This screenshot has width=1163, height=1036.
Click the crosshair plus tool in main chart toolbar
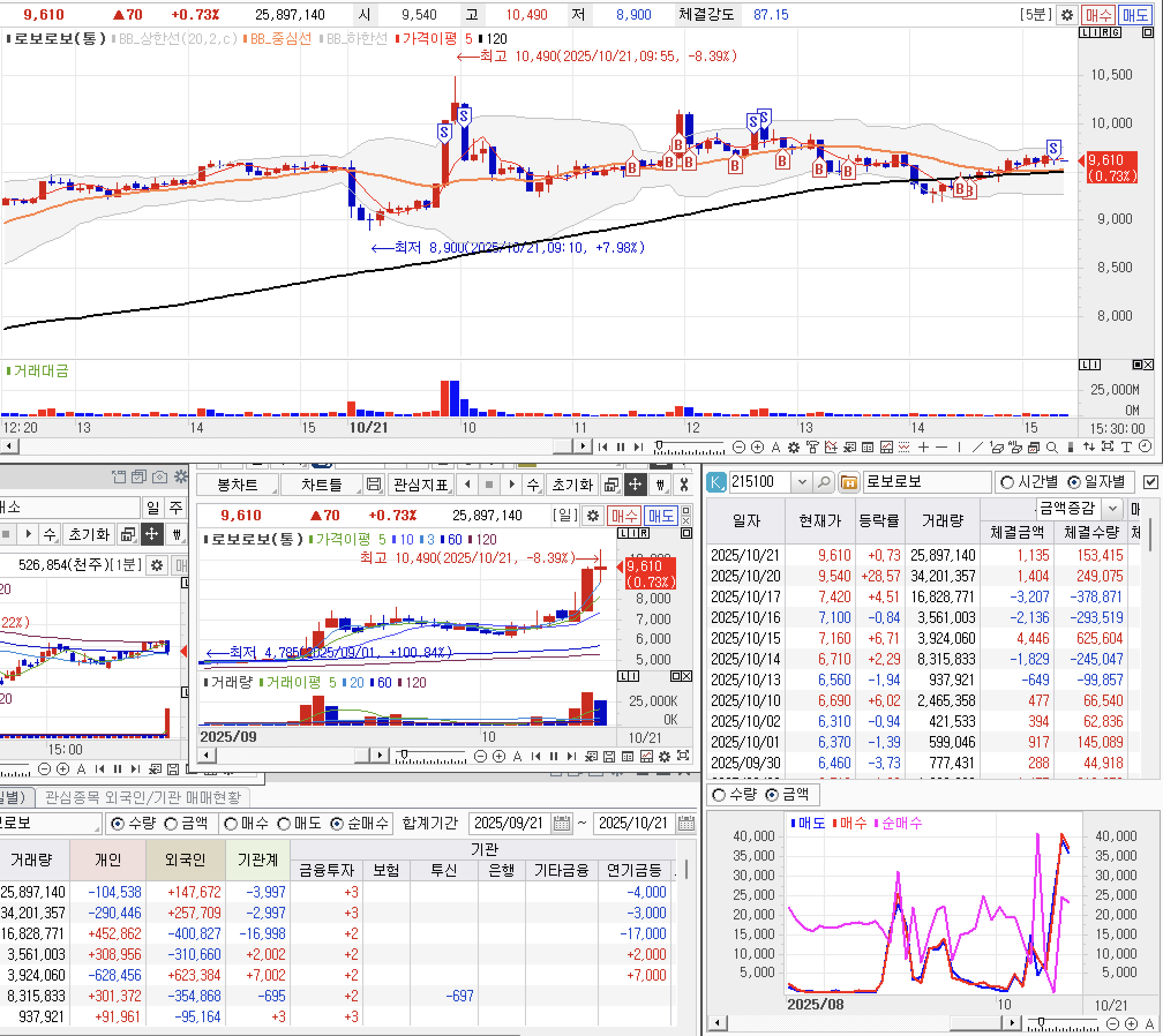click(x=923, y=447)
